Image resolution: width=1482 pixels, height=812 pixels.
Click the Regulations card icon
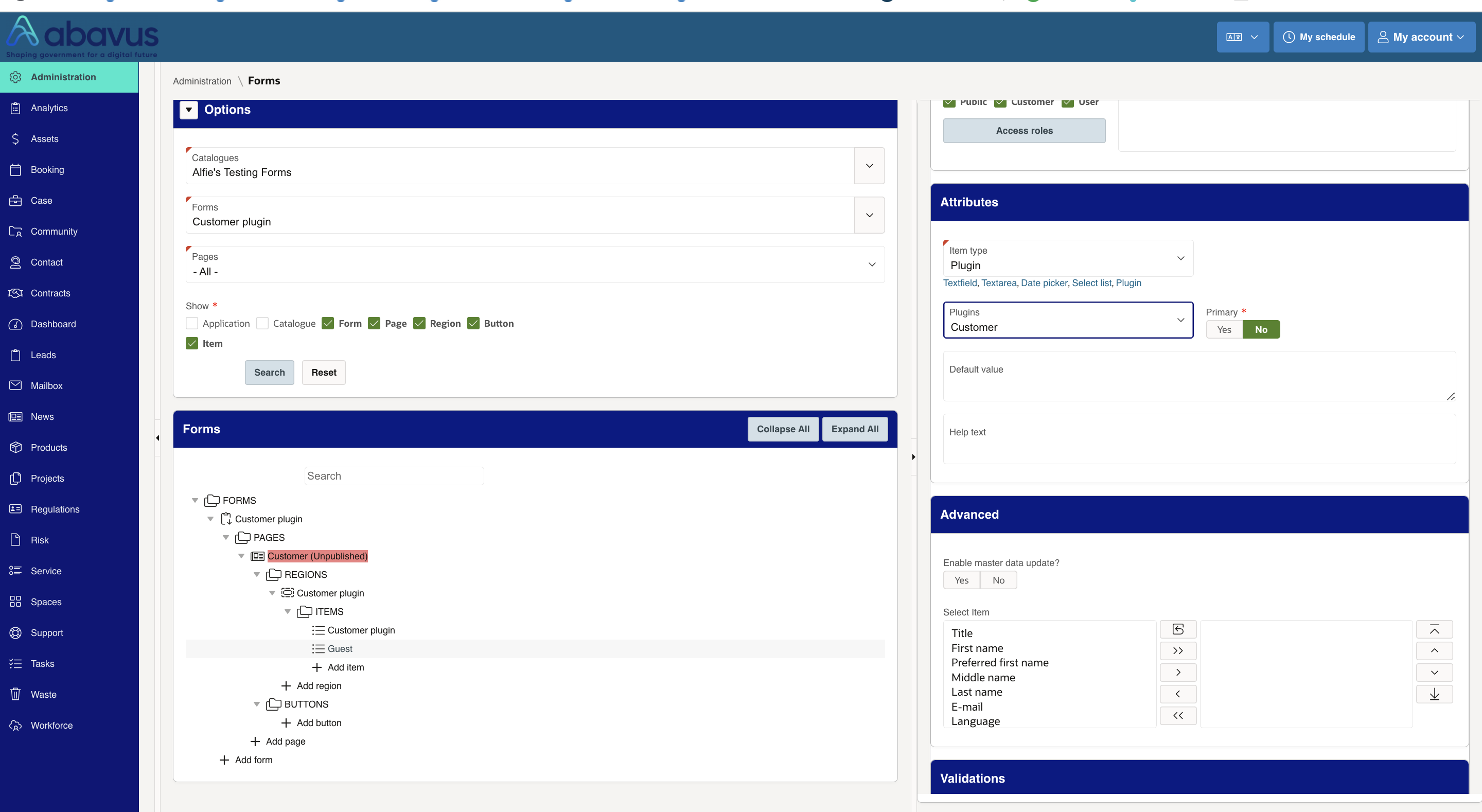click(x=15, y=509)
